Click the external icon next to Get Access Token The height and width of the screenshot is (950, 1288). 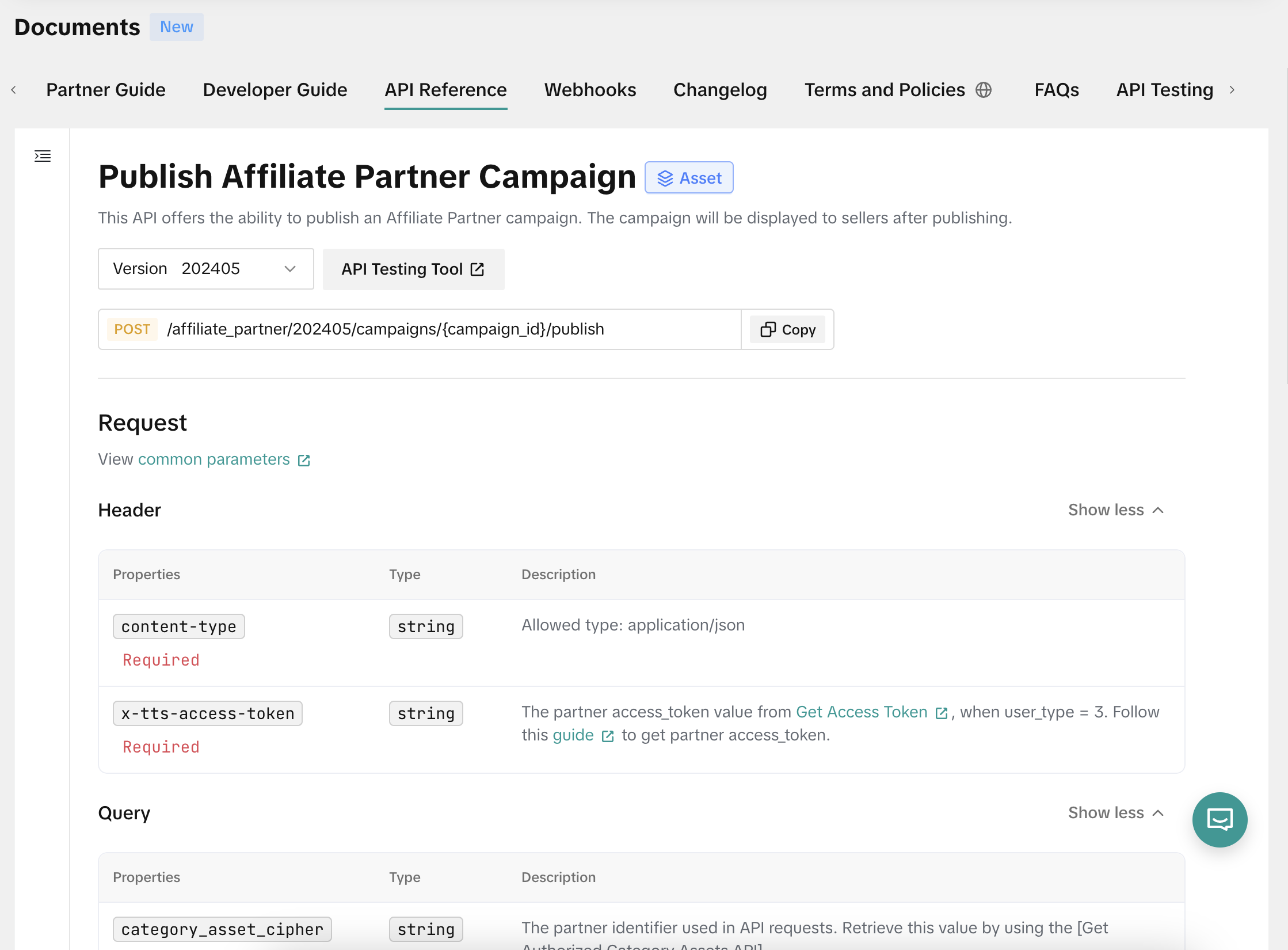click(x=942, y=713)
